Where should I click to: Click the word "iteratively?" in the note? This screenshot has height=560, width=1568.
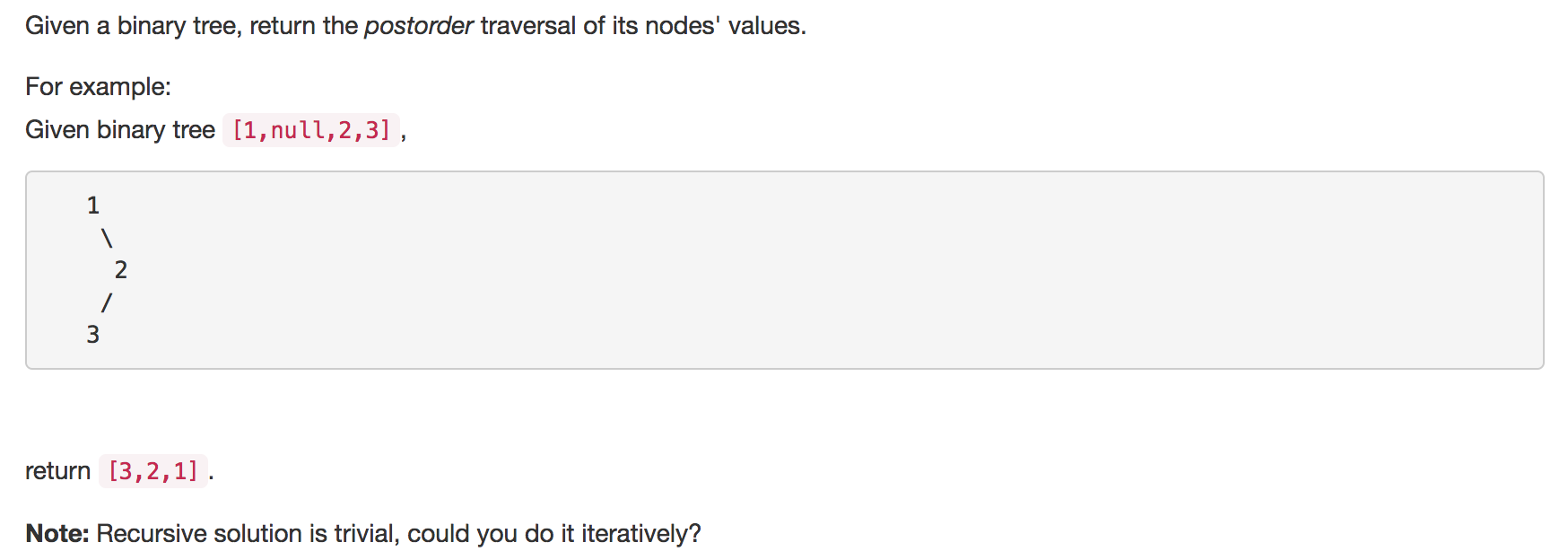[x=641, y=534]
